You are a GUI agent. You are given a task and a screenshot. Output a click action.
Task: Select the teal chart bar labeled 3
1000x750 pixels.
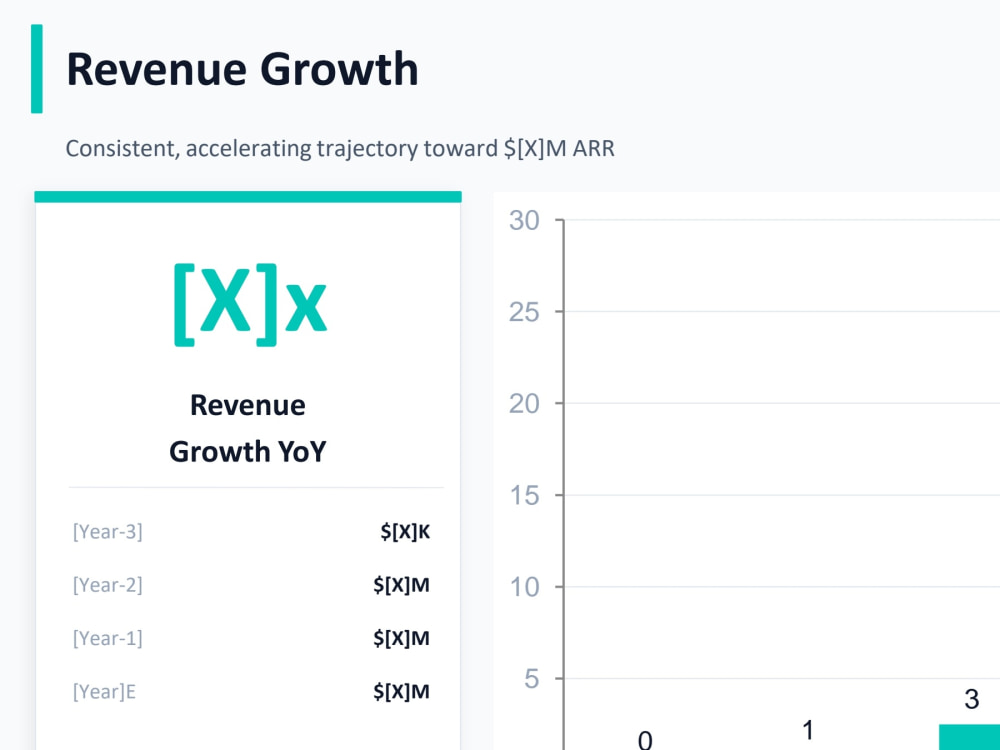coord(969,737)
